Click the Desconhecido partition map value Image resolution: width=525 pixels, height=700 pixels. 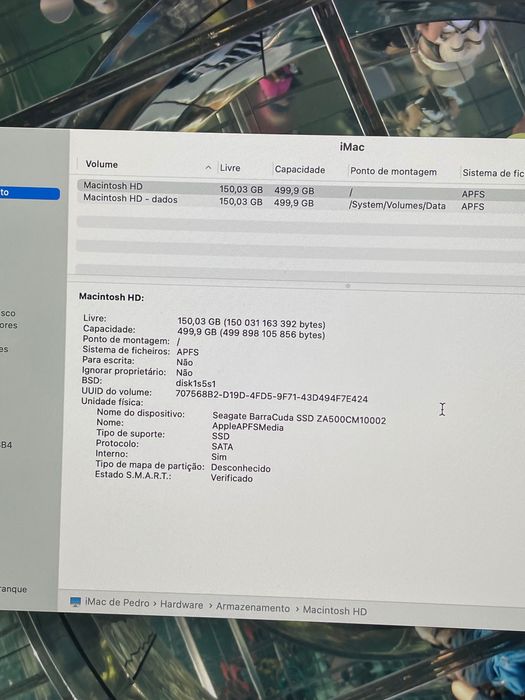pyautogui.click(x=241, y=468)
